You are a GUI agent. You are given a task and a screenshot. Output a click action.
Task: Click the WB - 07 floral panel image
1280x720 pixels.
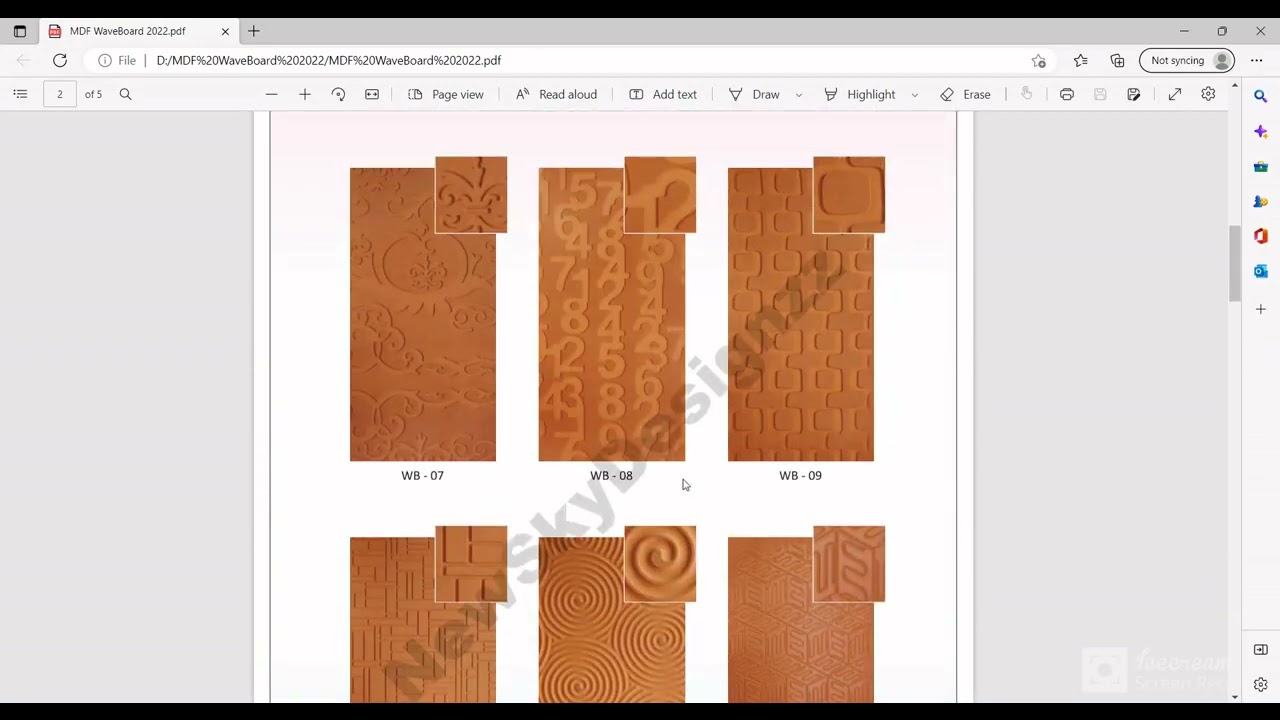click(x=423, y=314)
